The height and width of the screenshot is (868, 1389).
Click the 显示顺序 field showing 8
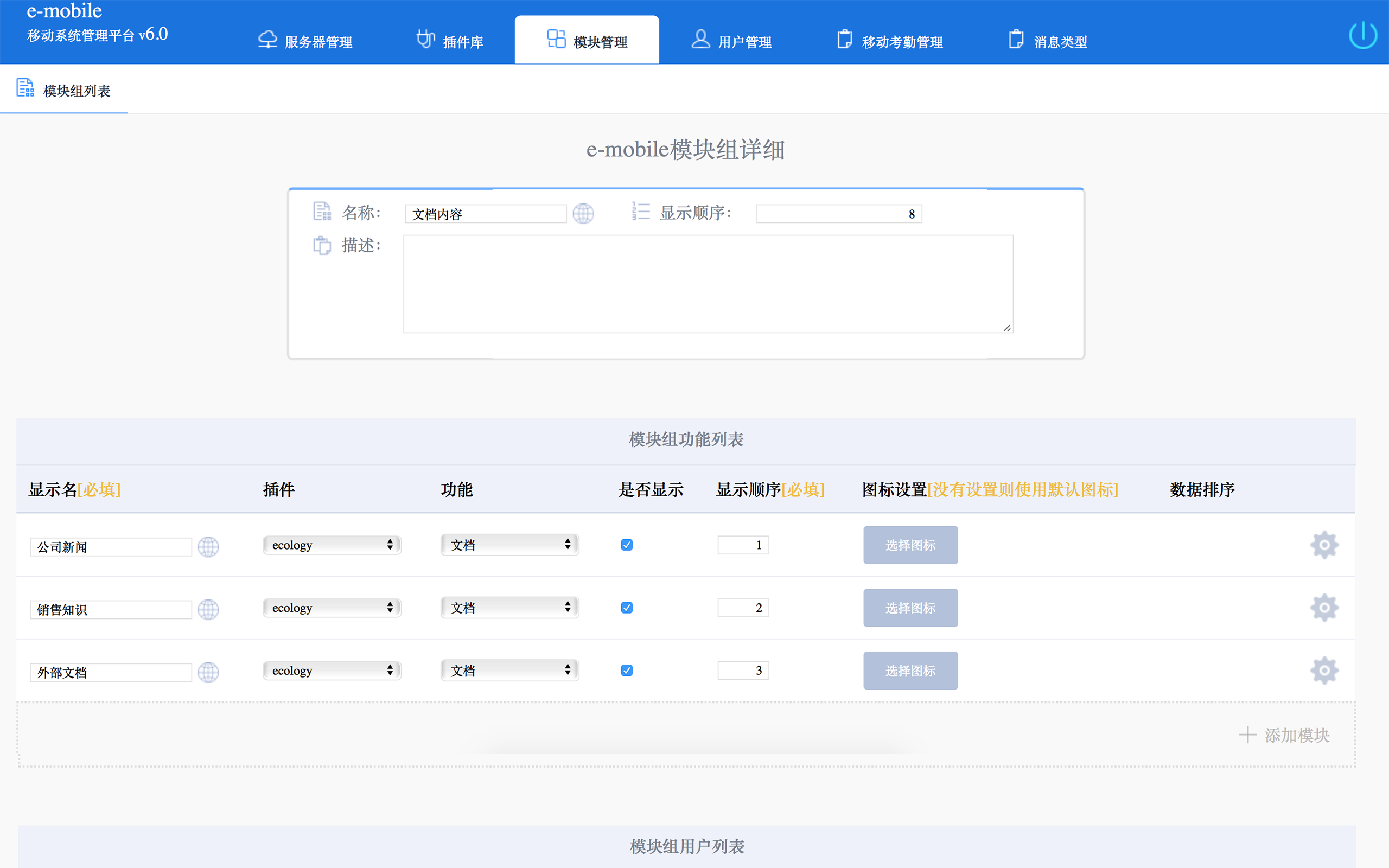click(839, 214)
